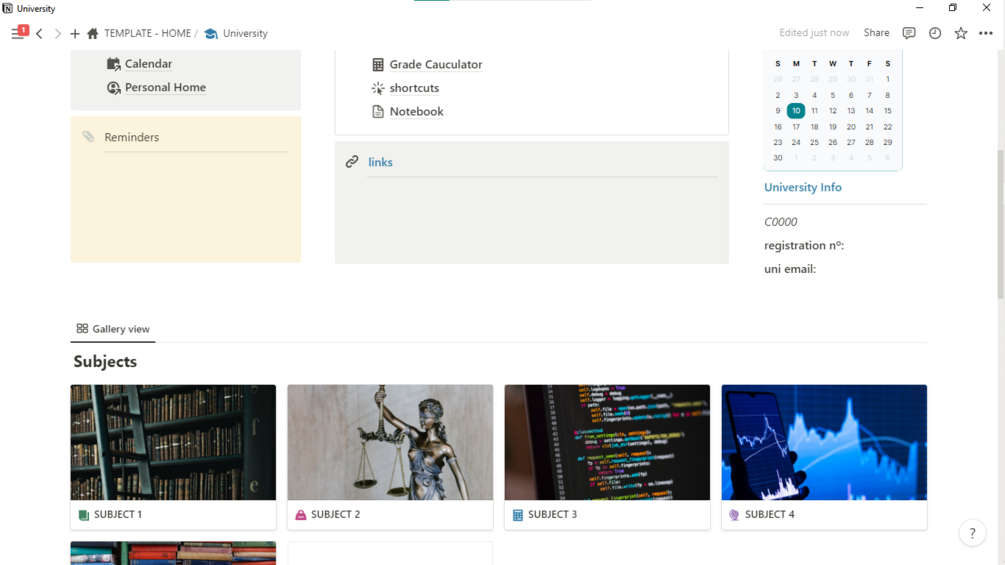This screenshot has width=1005, height=565.
Task: Click the Personal Home icon
Action: pyautogui.click(x=113, y=88)
